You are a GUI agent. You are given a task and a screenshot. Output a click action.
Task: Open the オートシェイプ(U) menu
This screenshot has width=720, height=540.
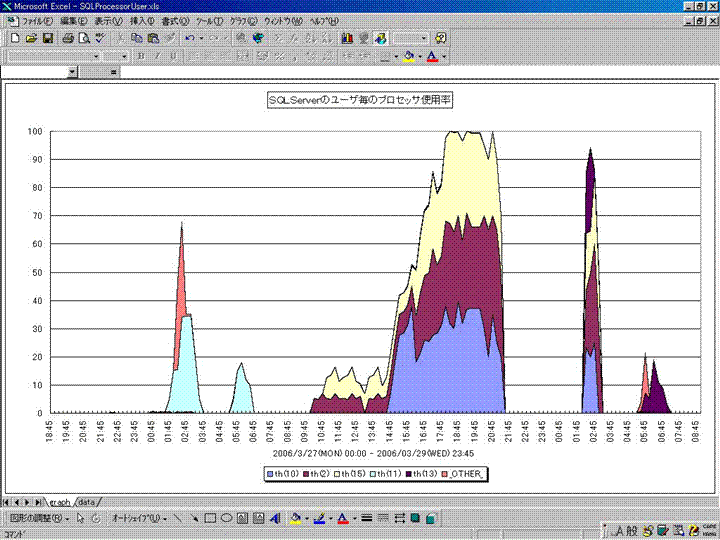click(140, 518)
